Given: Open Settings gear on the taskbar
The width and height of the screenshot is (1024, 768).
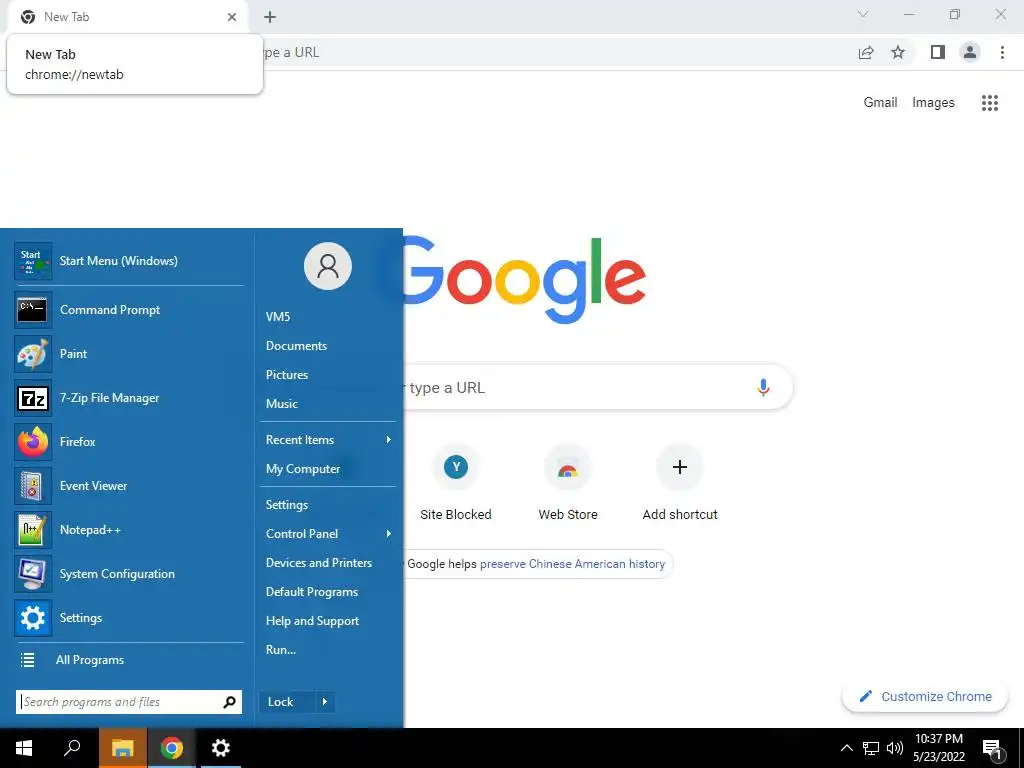Looking at the screenshot, I should (x=221, y=748).
